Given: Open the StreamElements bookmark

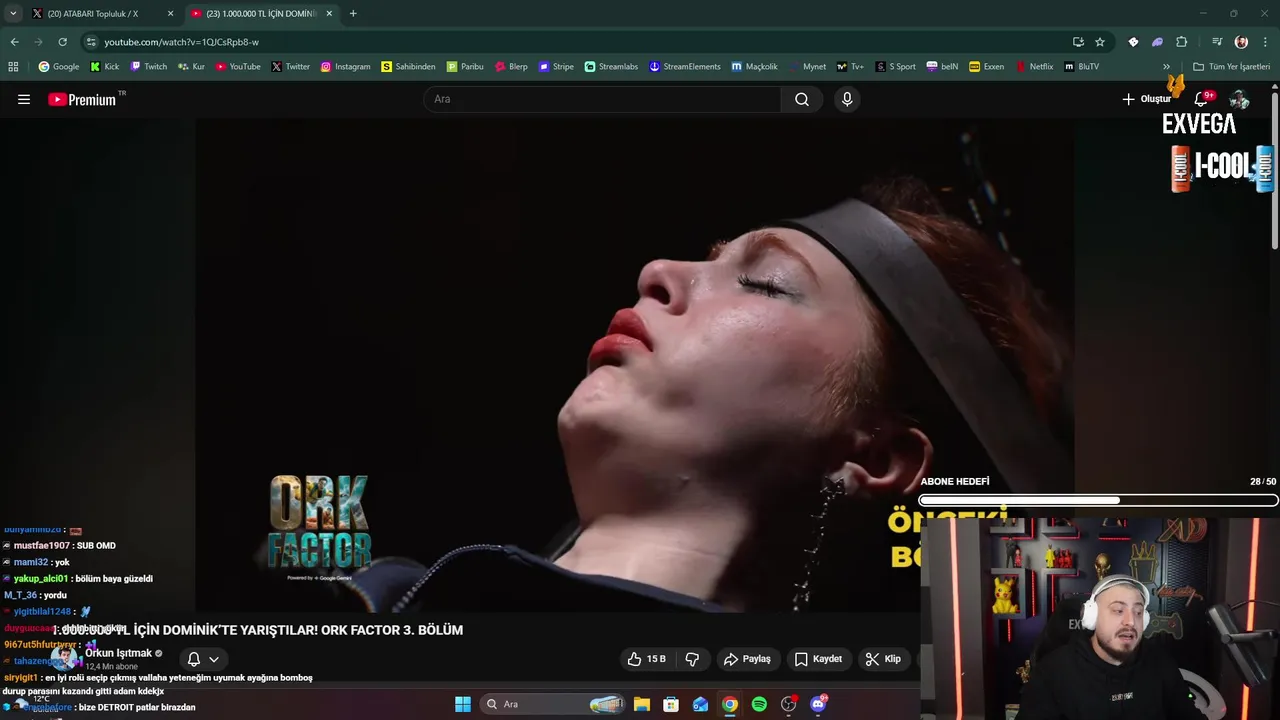Looking at the screenshot, I should tap(685, 67).
